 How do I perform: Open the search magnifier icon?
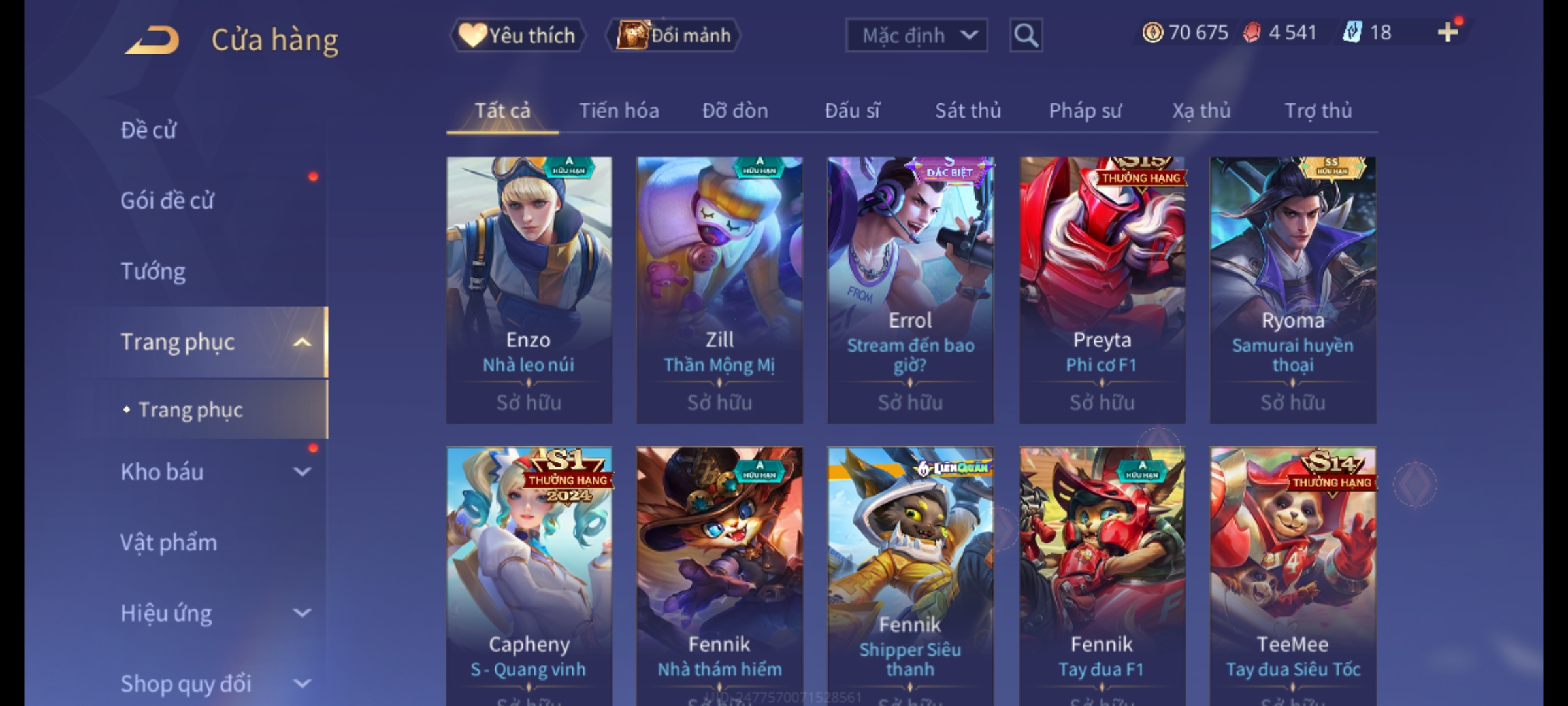(1026, 35)
